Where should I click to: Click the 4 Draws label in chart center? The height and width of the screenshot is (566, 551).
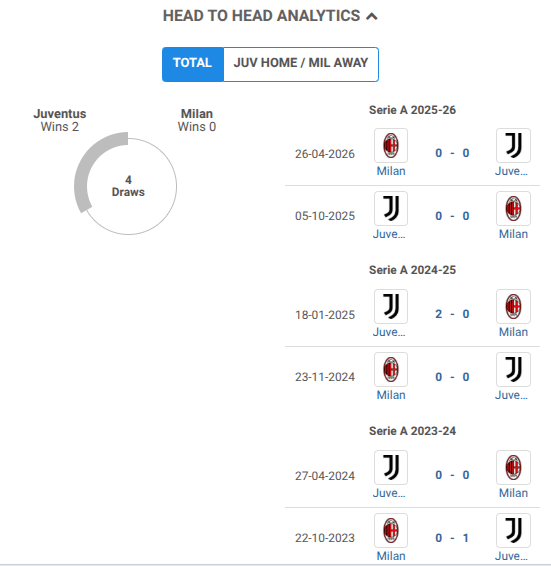click(x=128, y=186)
